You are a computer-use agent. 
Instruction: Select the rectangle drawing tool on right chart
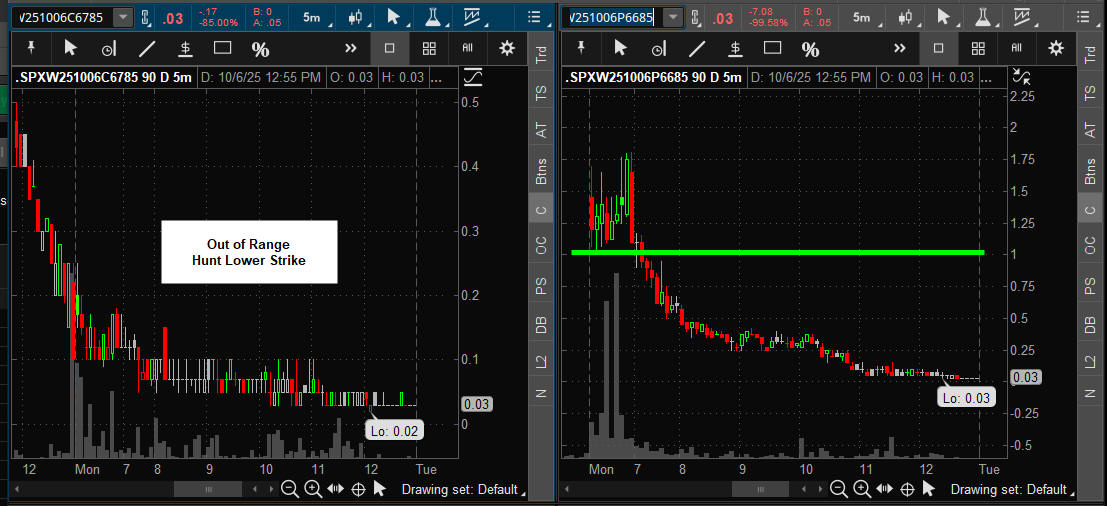[772, 48]
